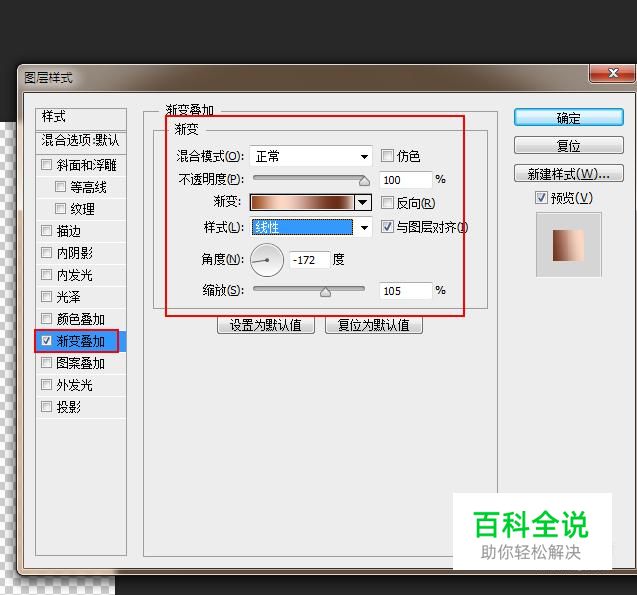Open the 样式(L) gradient style dropdown
The width and height of the screenshot is (637, 595).
311,227
